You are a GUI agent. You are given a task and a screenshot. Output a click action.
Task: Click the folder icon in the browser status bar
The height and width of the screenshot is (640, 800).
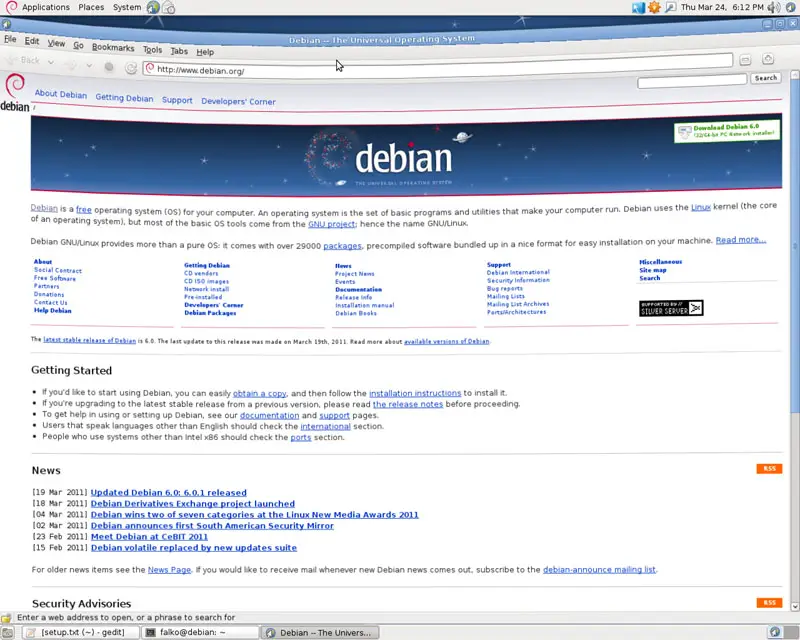[x=6, y=618]
